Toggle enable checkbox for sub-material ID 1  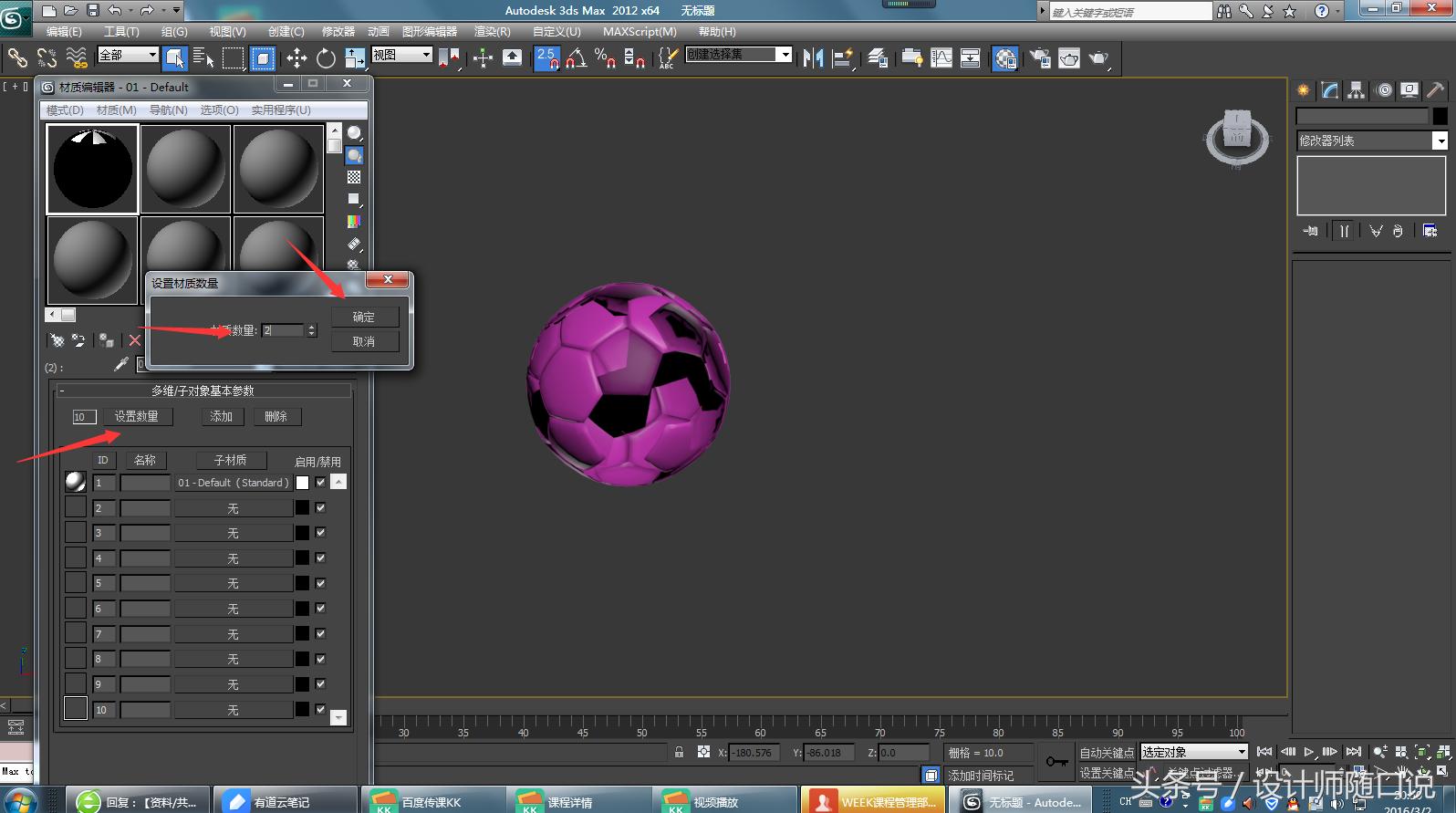point(320,482)
